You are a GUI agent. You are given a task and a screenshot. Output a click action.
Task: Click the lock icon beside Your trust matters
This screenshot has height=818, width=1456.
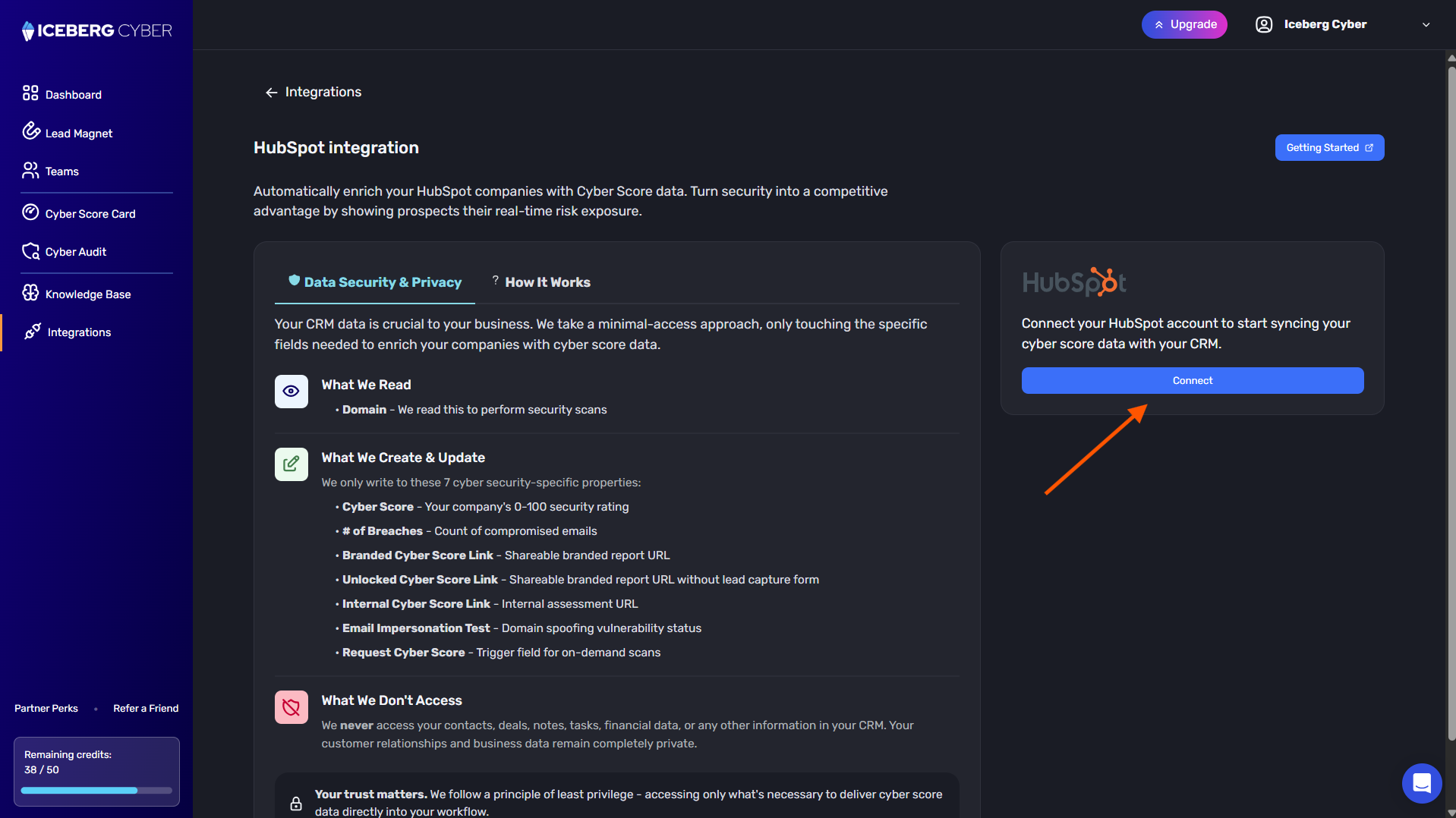296,803
